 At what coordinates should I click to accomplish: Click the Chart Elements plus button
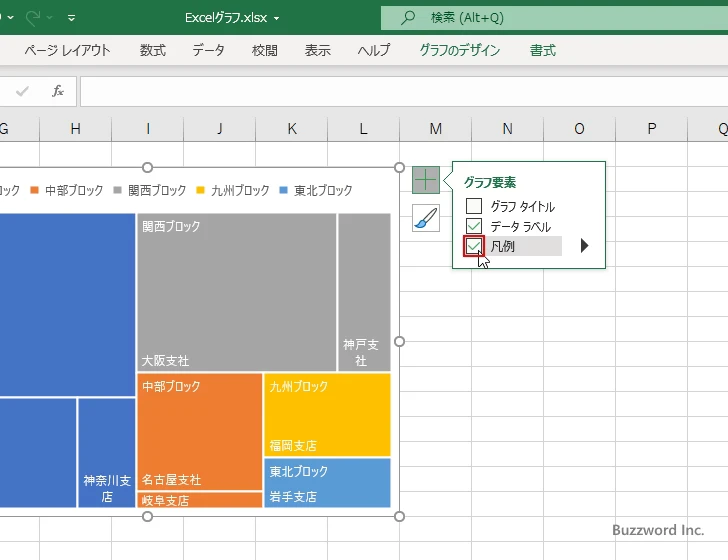[426, 180]
